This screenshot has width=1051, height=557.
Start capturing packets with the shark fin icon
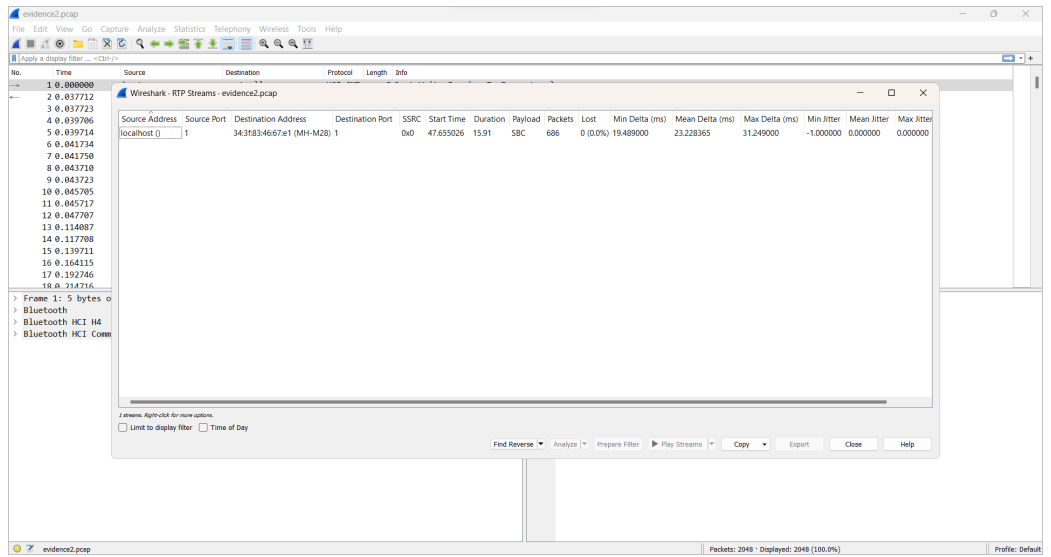tap(16, 44)
